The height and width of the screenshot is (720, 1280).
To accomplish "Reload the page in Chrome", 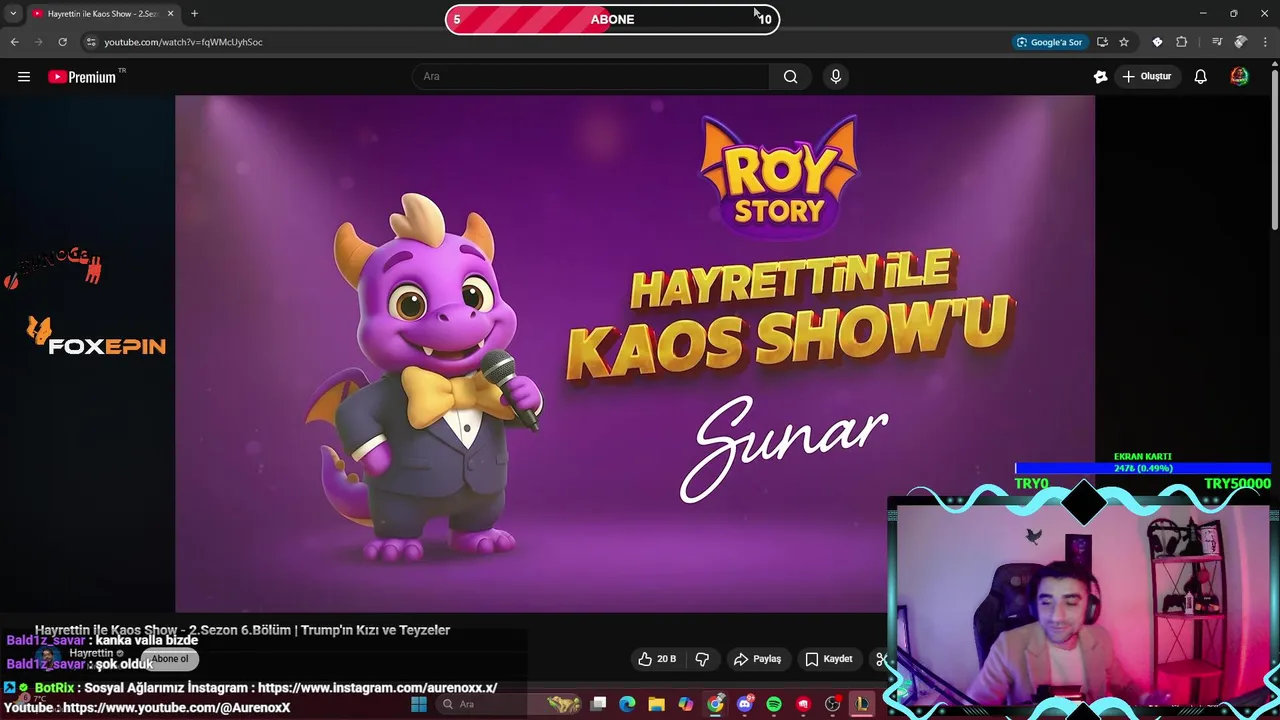I will pos(62,42).
